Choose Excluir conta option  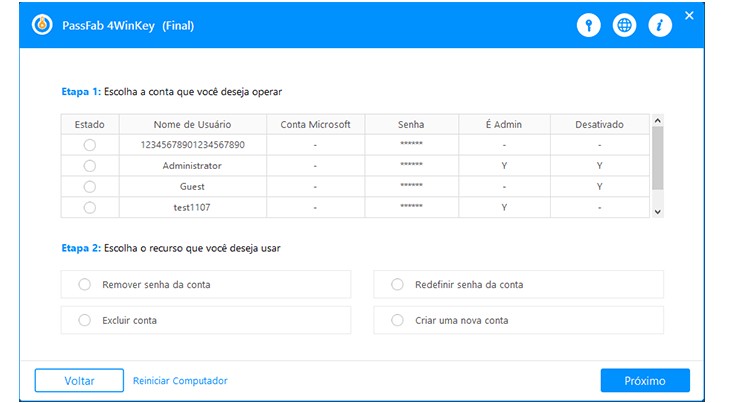pyautogui.click(x=85, y=321)
